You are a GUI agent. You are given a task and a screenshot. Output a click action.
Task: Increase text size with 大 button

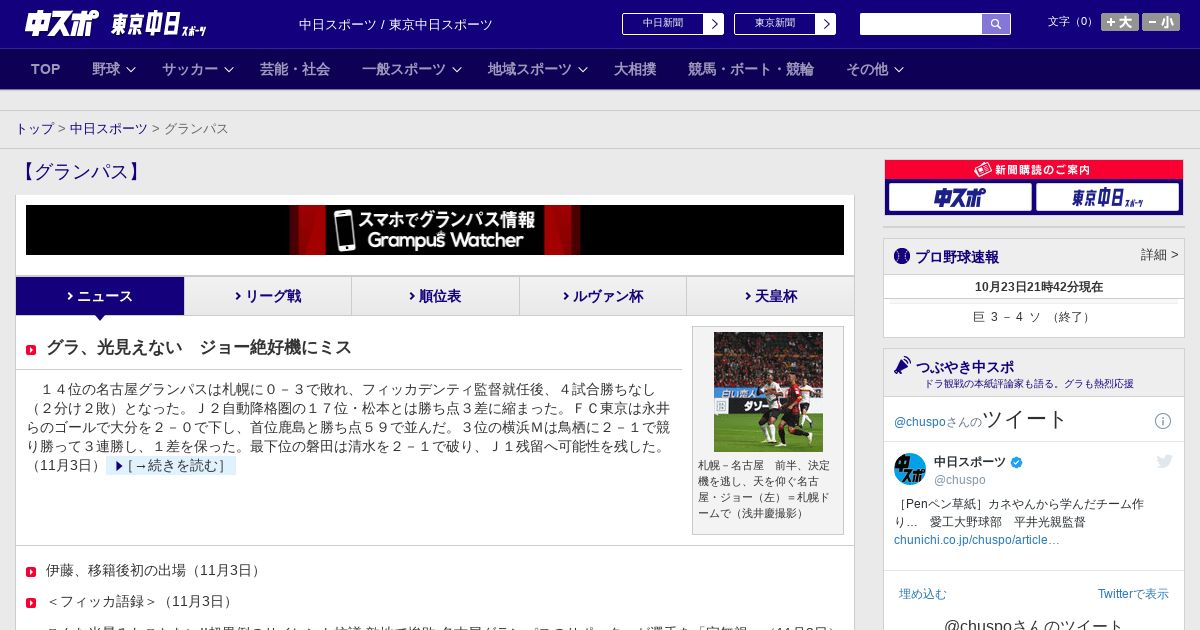coord(1119,22)
